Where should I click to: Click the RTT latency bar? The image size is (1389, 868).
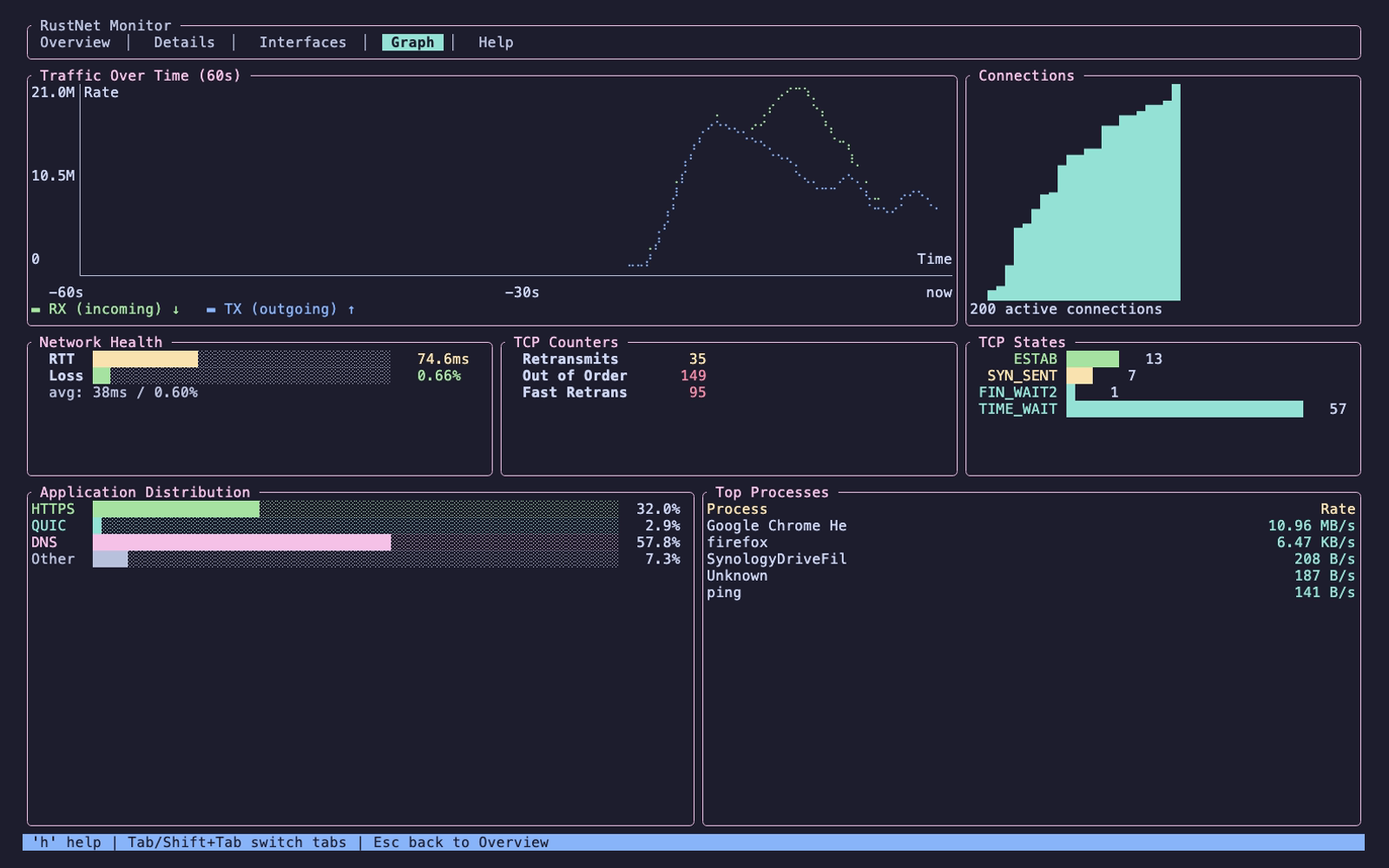pos(241,359)
